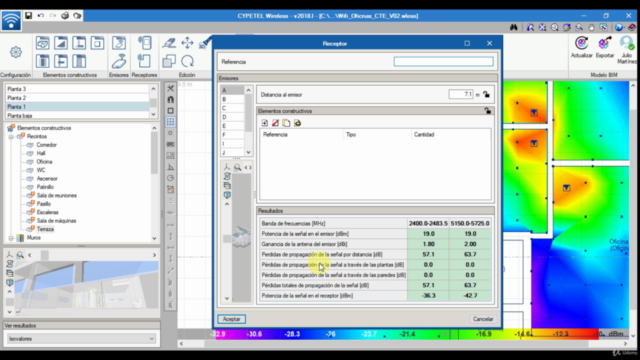
Task: Click the -36.3 receiver power value cell
Action: point(428,296)
